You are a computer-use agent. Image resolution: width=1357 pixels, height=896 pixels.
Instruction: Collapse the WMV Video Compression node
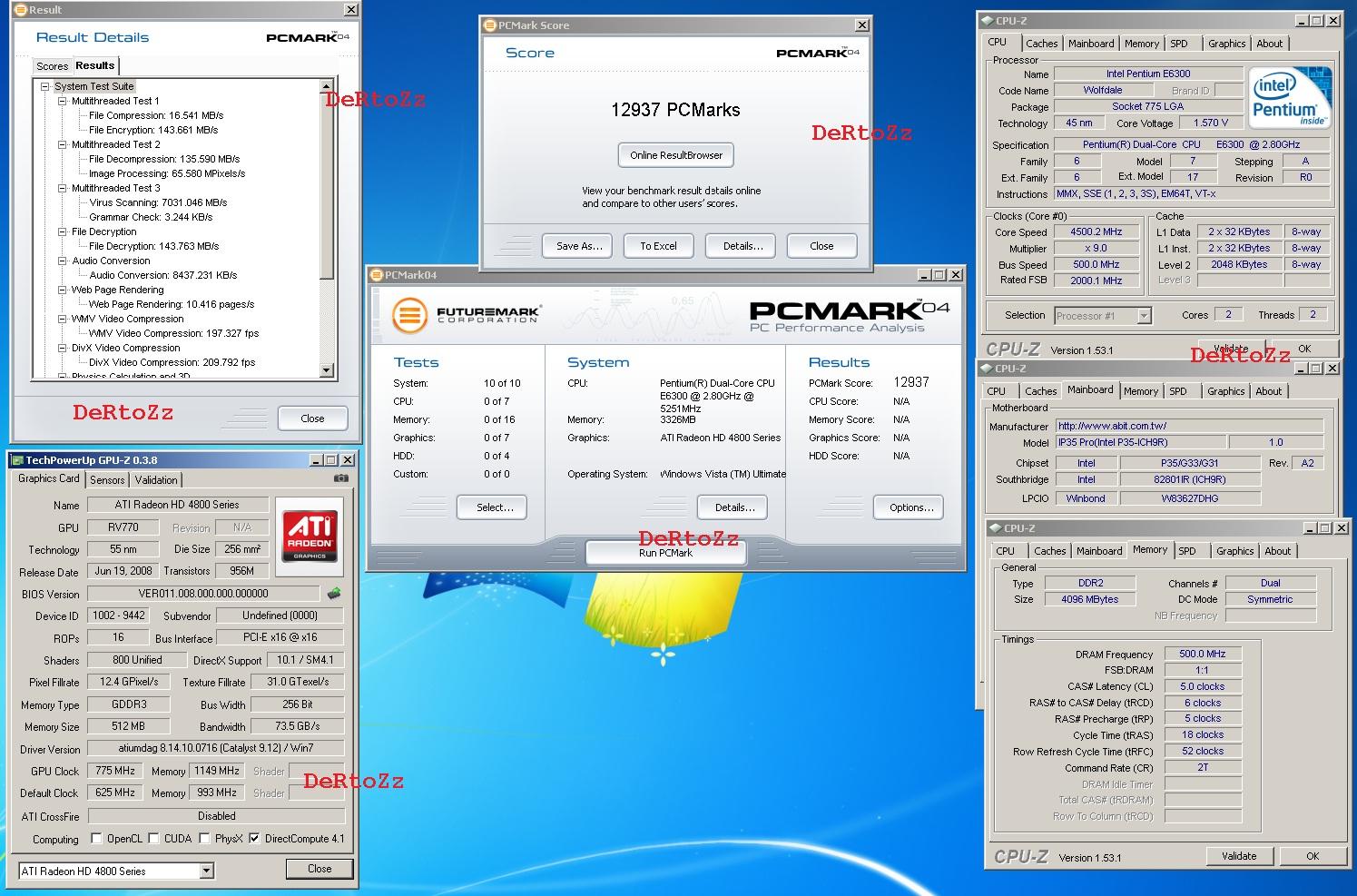point(63,319)
